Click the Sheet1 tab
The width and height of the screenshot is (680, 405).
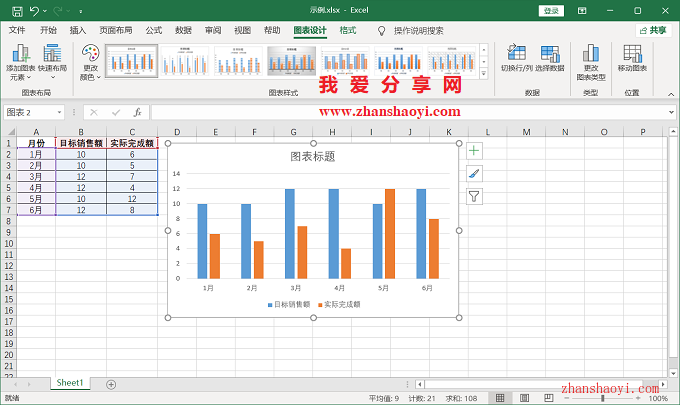tap(69, 383)
